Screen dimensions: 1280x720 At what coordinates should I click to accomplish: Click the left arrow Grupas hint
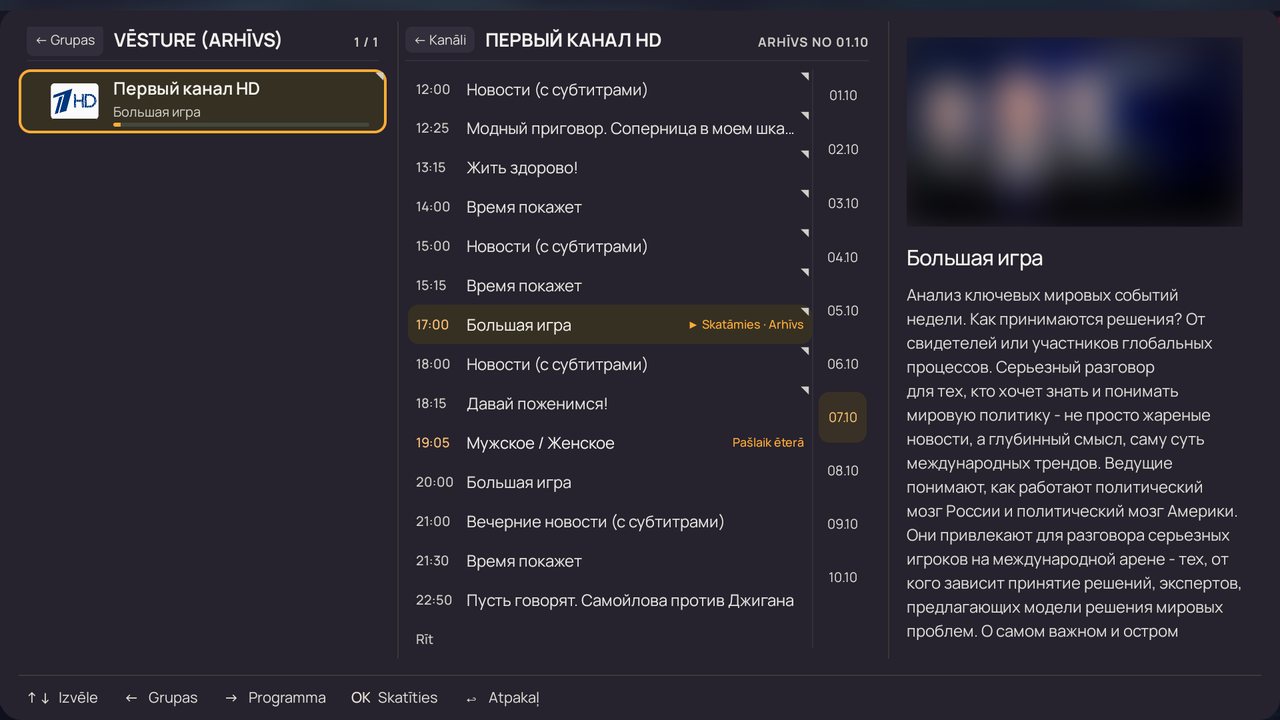(x=161, y=698)
